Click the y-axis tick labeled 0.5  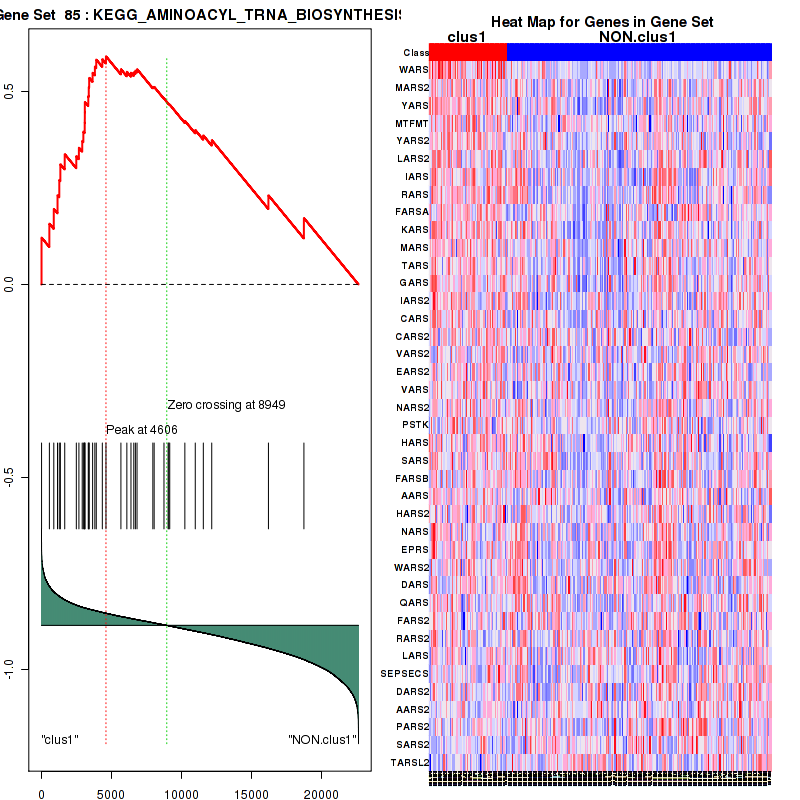point(8,91)
